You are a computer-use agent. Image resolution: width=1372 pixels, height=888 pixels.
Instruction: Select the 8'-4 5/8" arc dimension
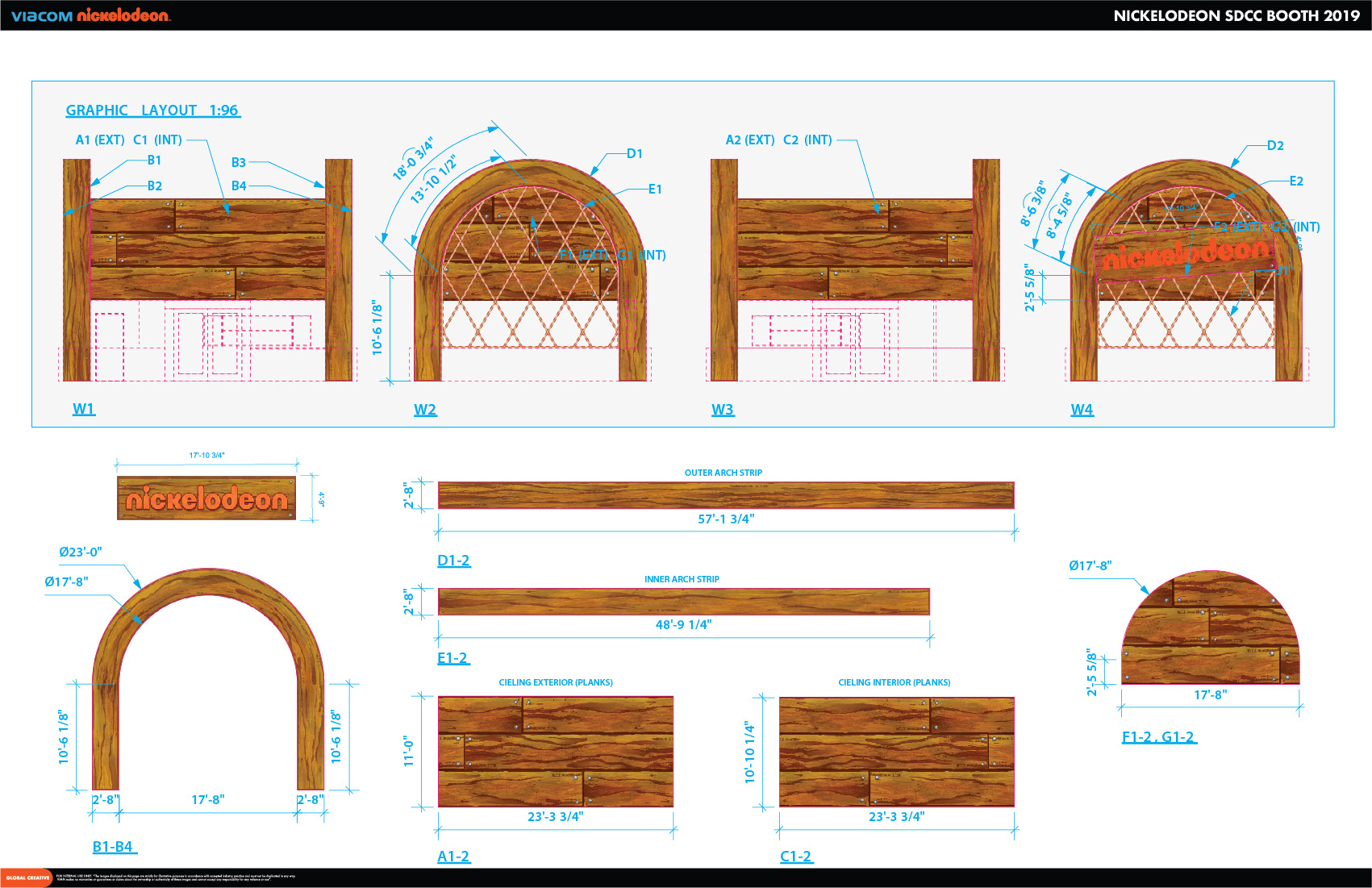(x=1059, y=215)
